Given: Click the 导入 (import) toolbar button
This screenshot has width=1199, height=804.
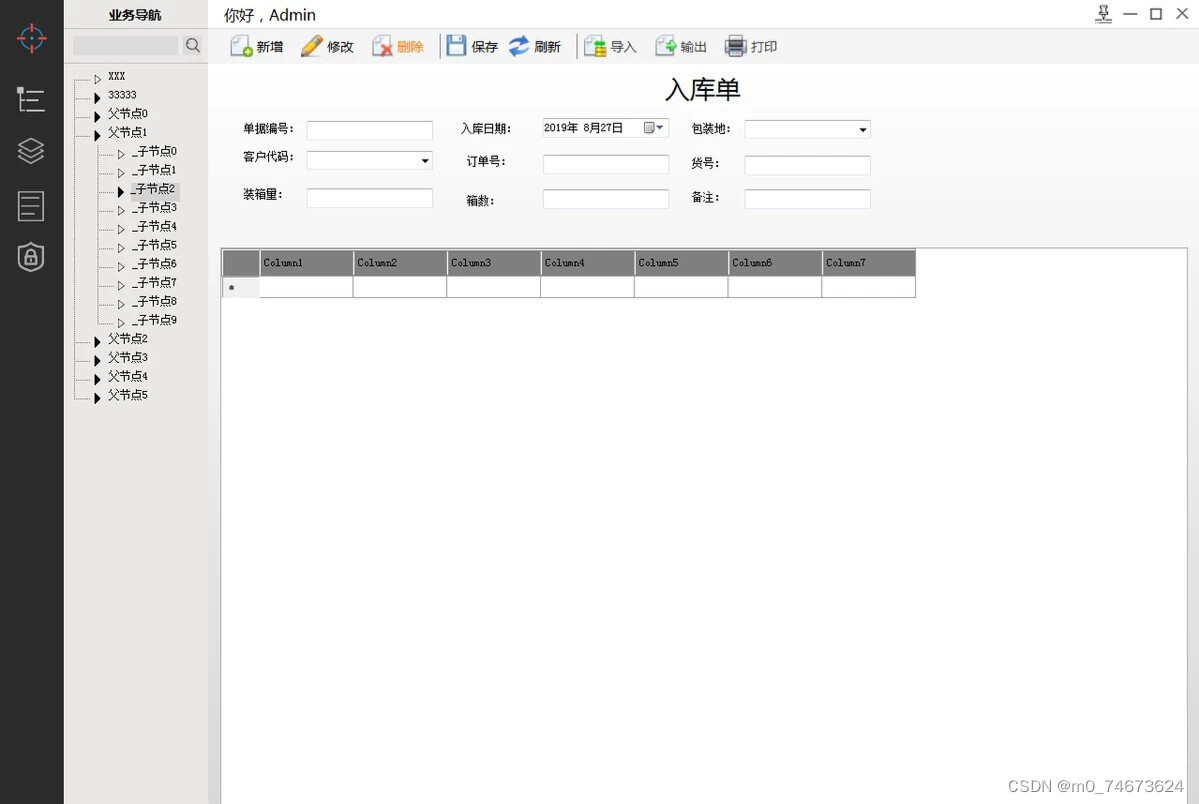Looking at the screenshot, I should pyautogui.click(x=610, y=47).
